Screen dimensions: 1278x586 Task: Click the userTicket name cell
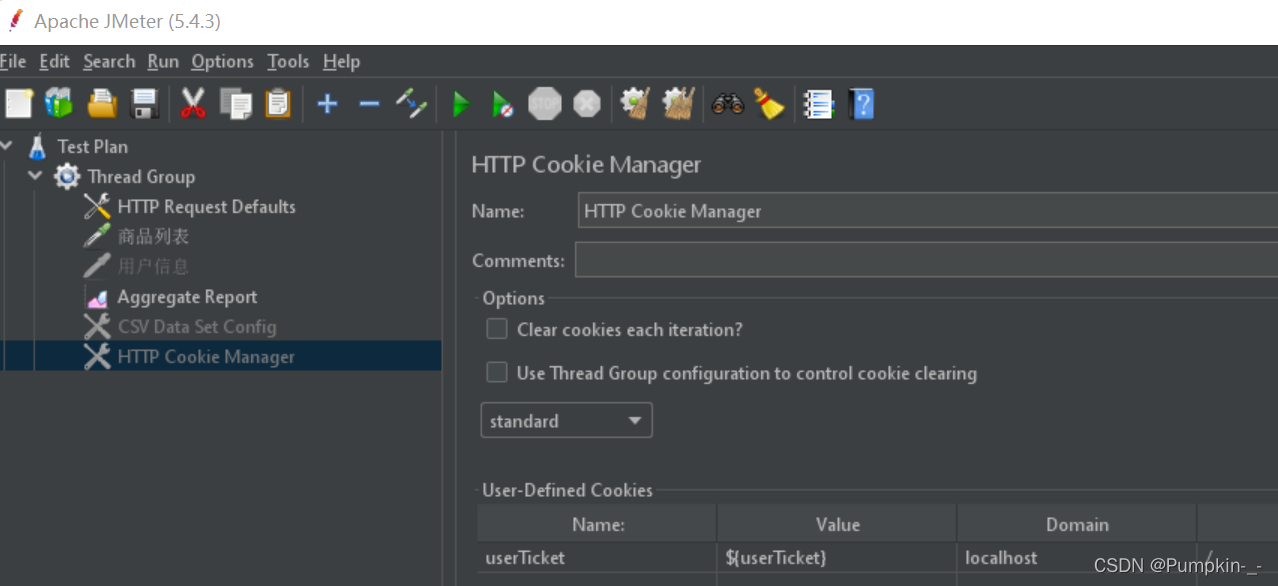point(597,558)
